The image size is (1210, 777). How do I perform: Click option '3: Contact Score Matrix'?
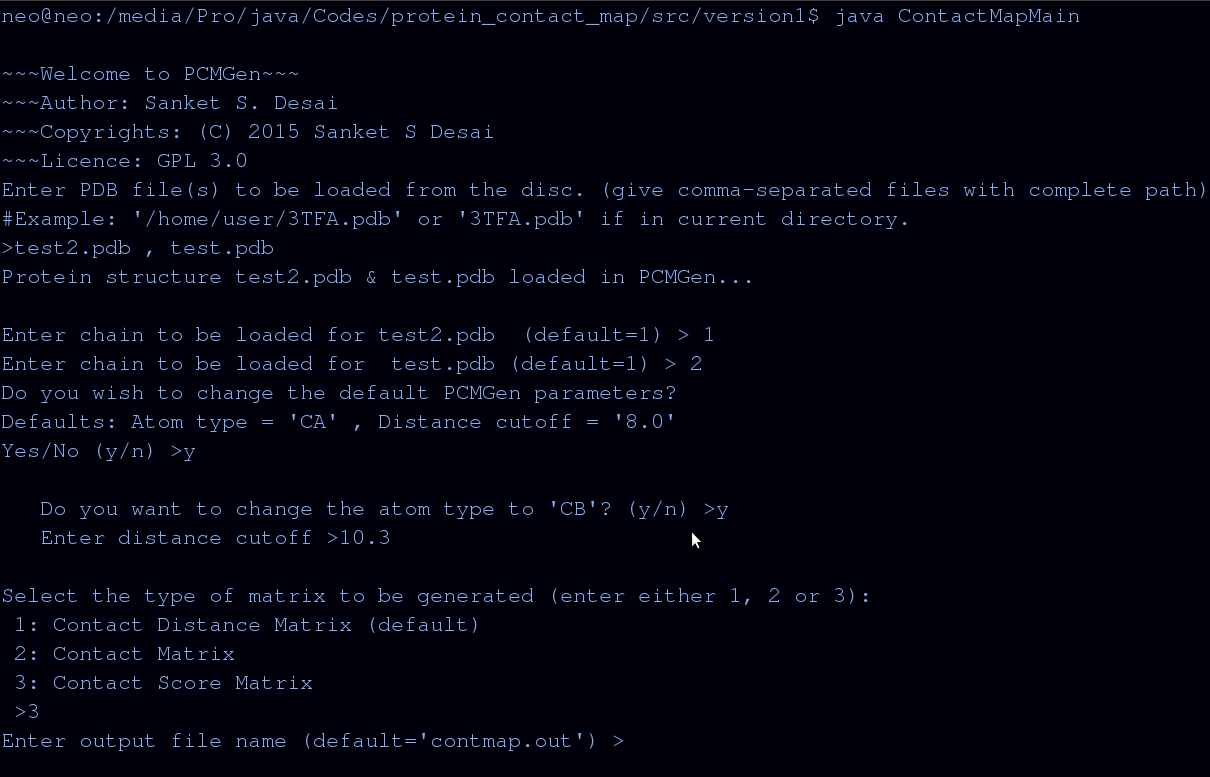tap(163, 683)
